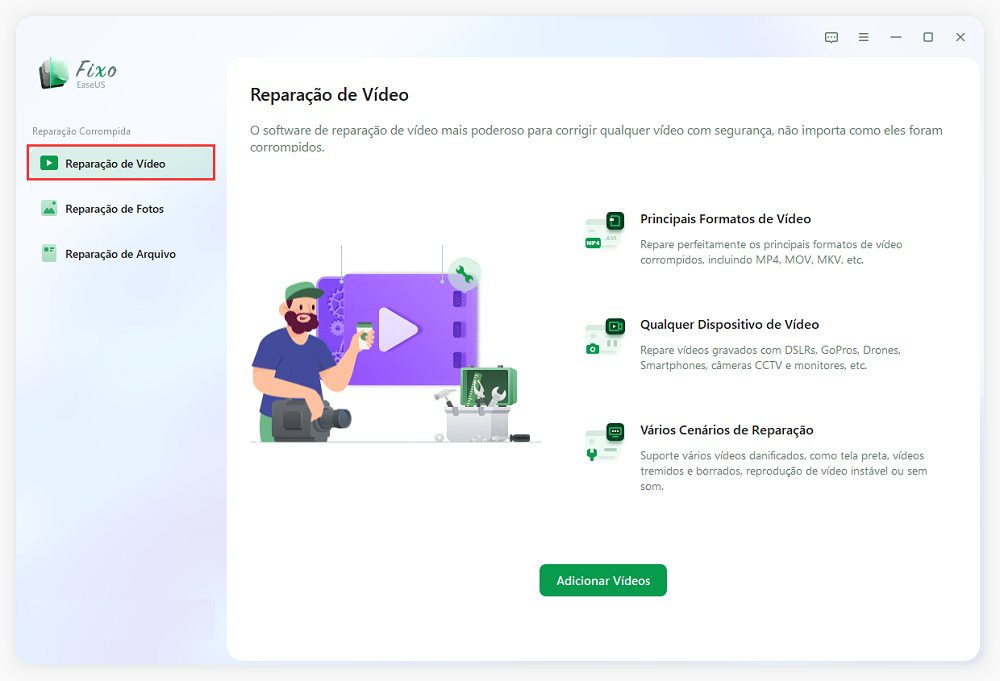1000x681 pixels.
Task: Switch to Reparação de Arquivo
Action: pos(121,254)
